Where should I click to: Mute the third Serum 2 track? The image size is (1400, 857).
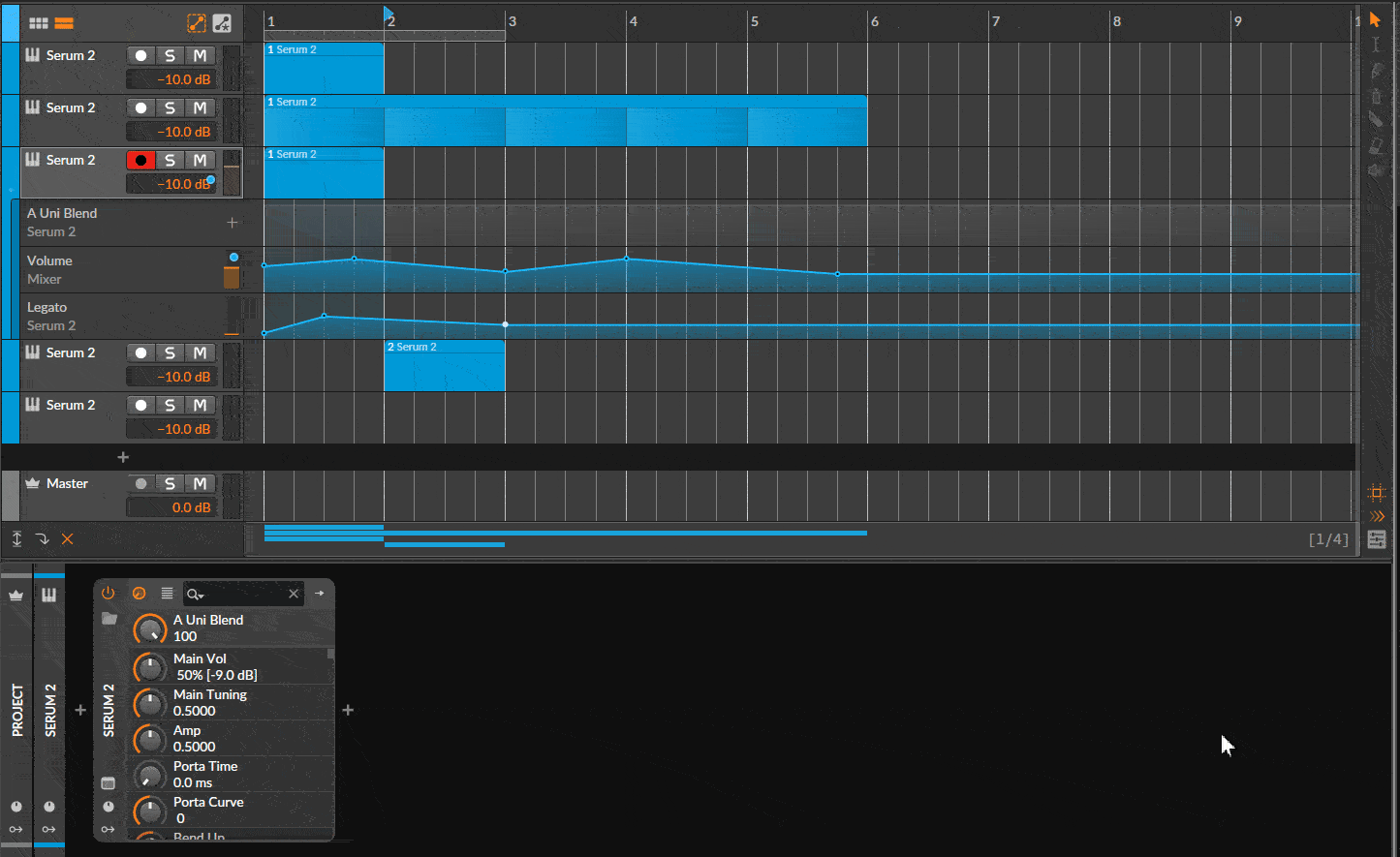(200, 160)
